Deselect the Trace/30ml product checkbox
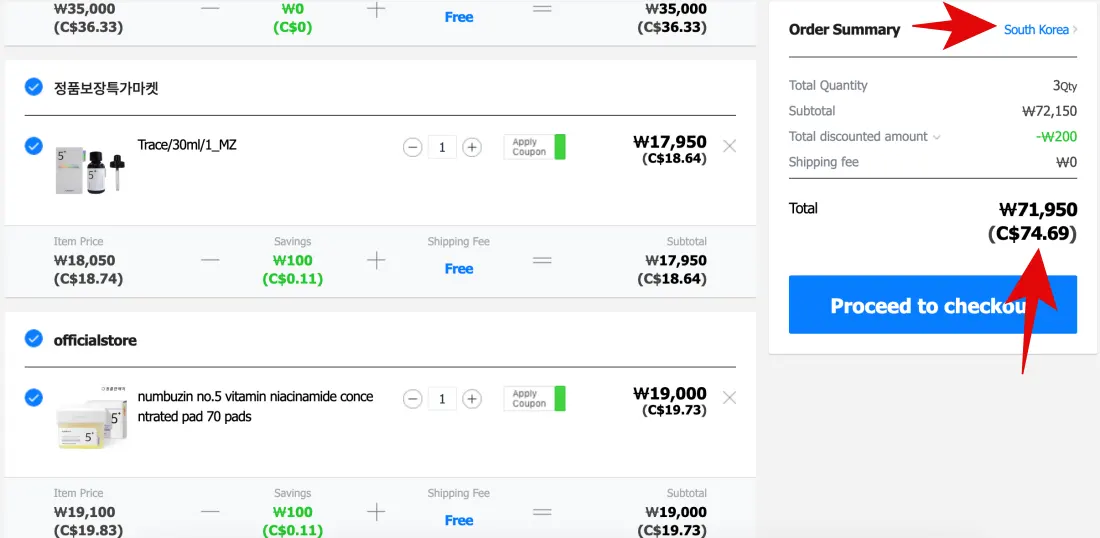 coord(34,146)
